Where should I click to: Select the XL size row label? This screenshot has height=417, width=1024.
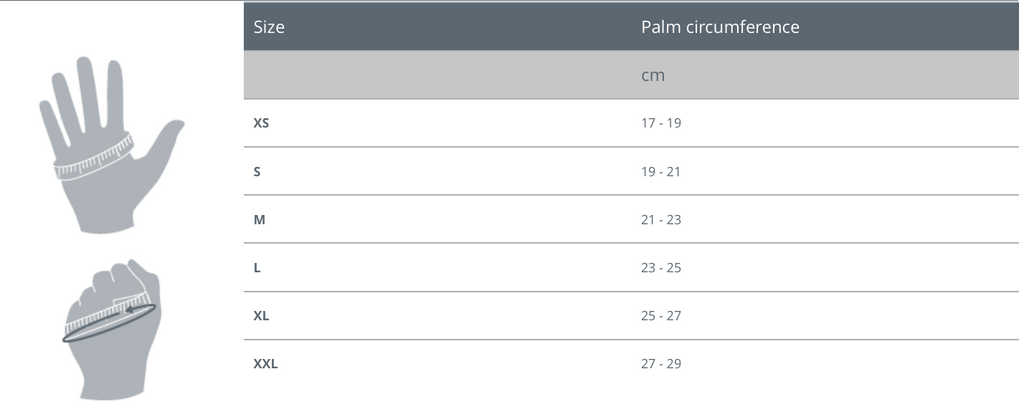pos(261,316)
